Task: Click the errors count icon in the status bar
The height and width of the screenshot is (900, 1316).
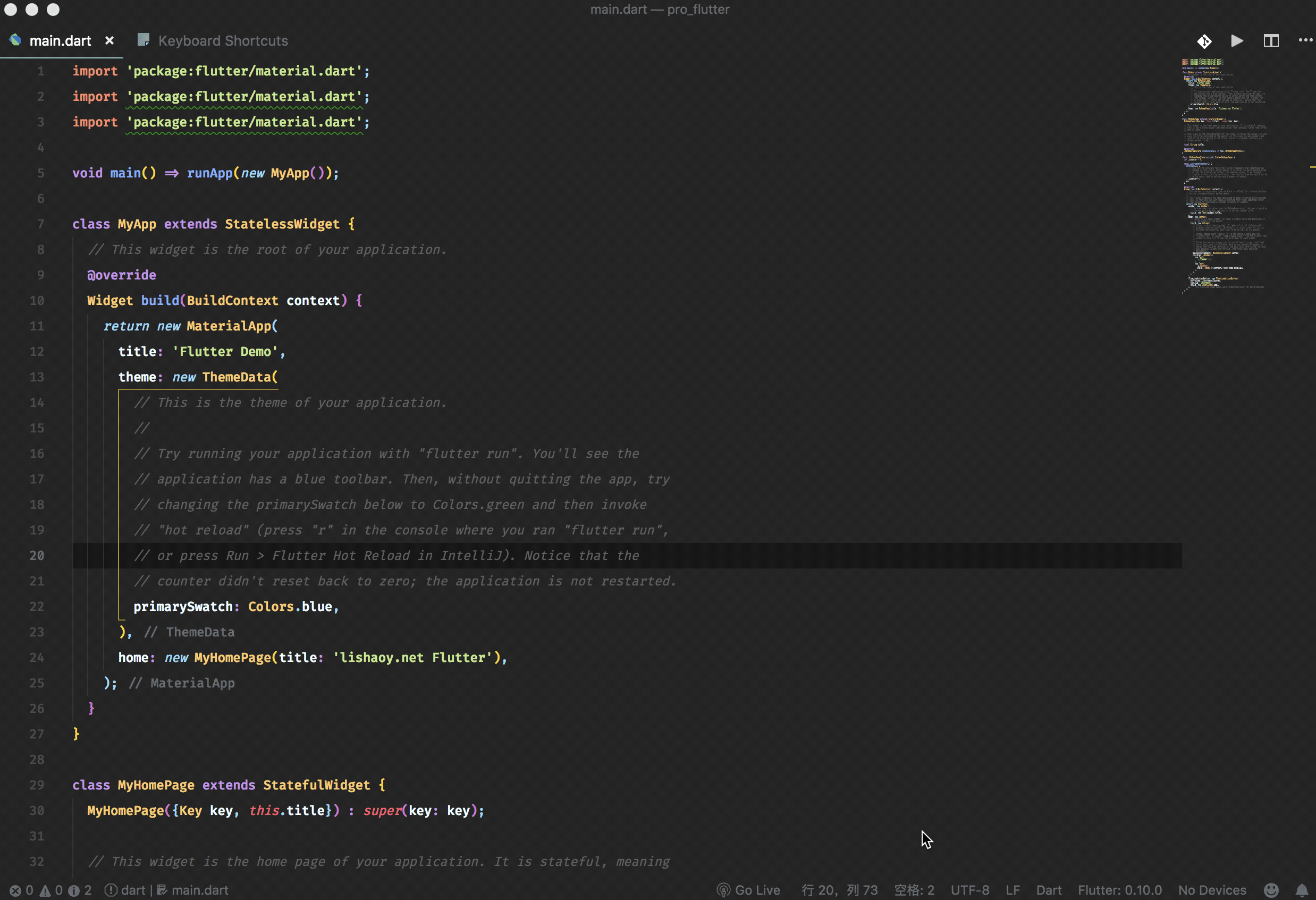Action: [x=15, y=890]
